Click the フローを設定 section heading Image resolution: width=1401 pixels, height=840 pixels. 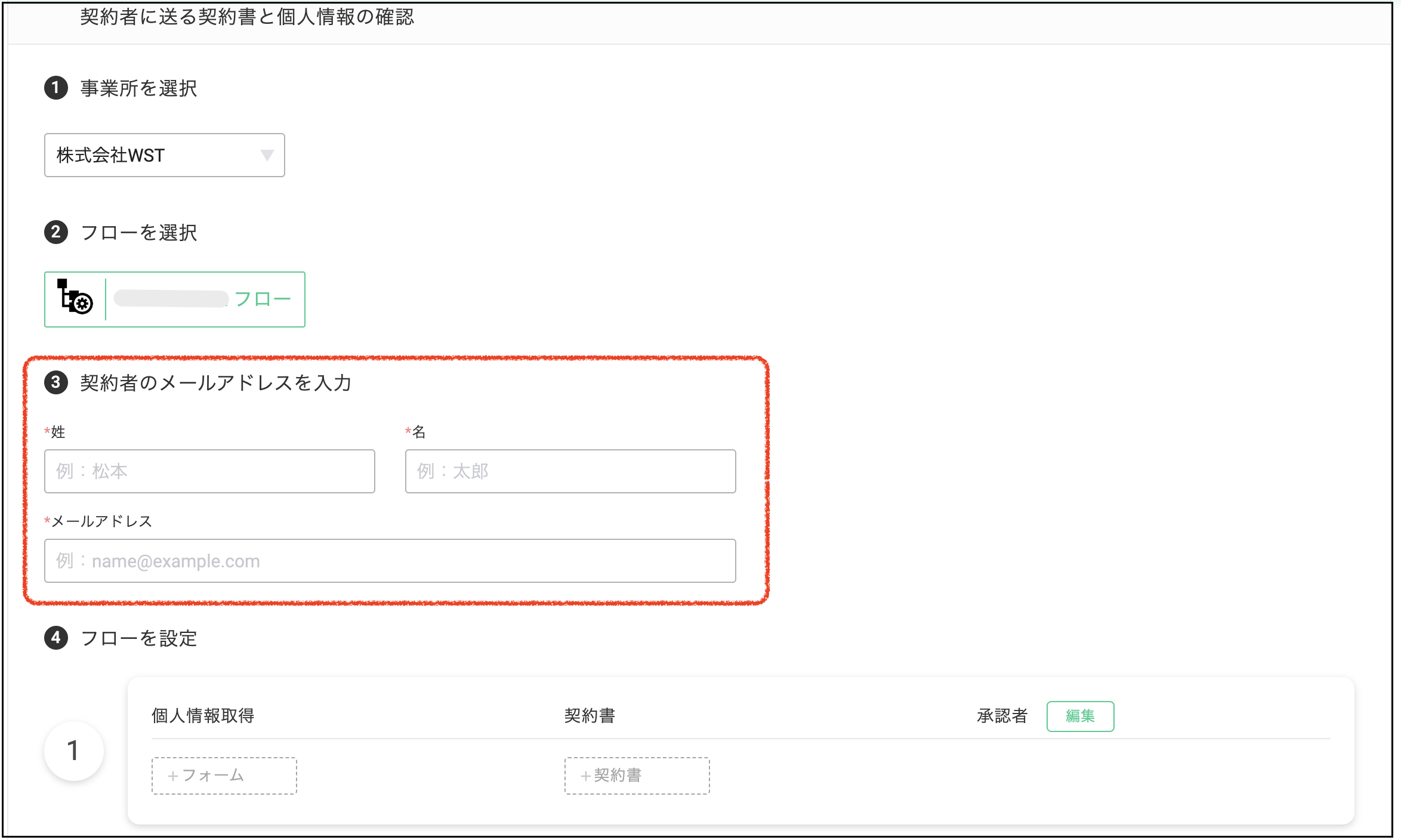138,638
